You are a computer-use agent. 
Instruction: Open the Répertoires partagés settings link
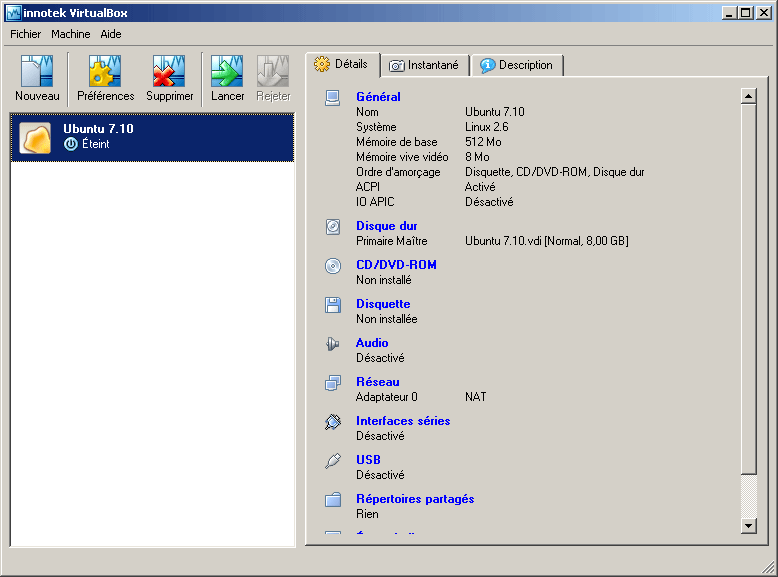point(415,499)
